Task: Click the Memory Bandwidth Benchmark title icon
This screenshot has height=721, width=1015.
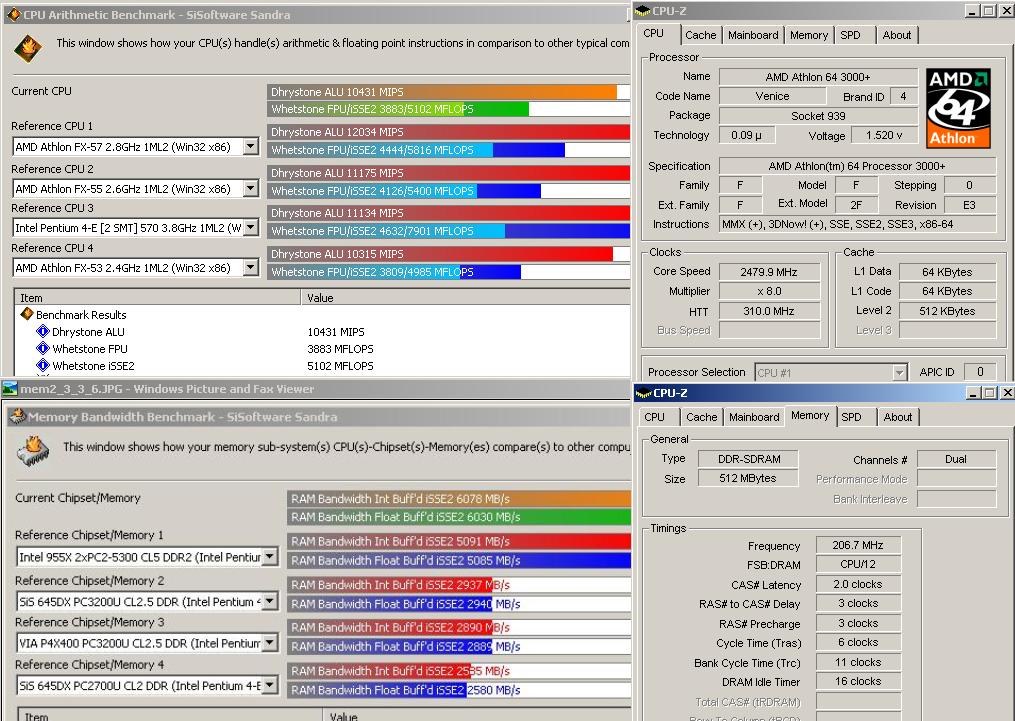Action: point(17,416)
